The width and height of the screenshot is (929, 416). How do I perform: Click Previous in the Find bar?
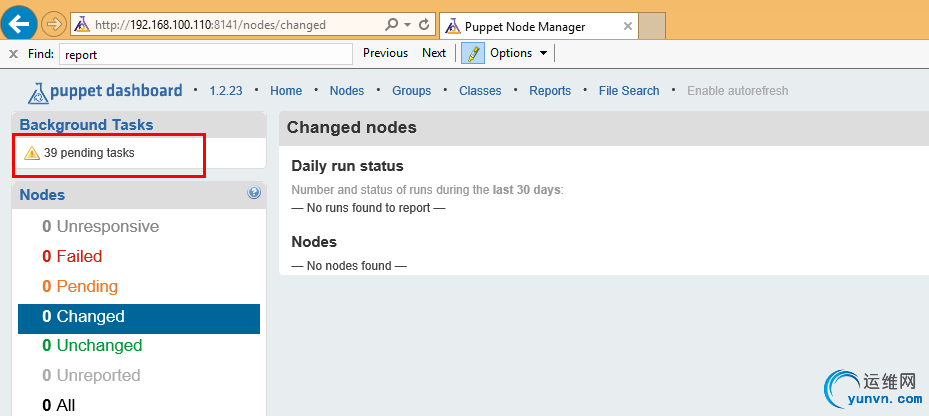coord(385,53)
